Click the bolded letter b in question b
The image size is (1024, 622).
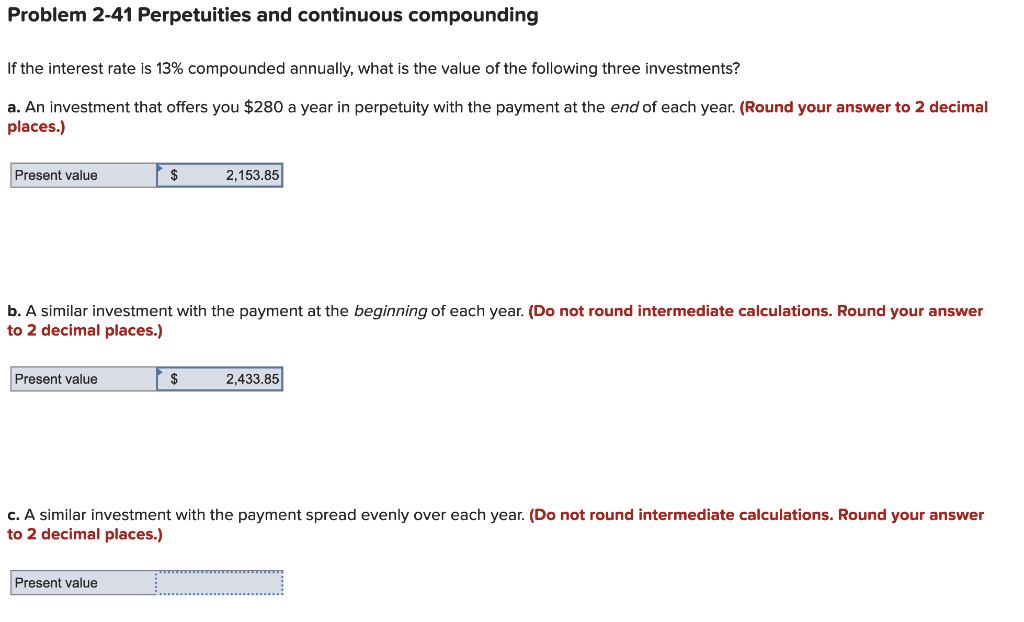(x=12, y=311)
